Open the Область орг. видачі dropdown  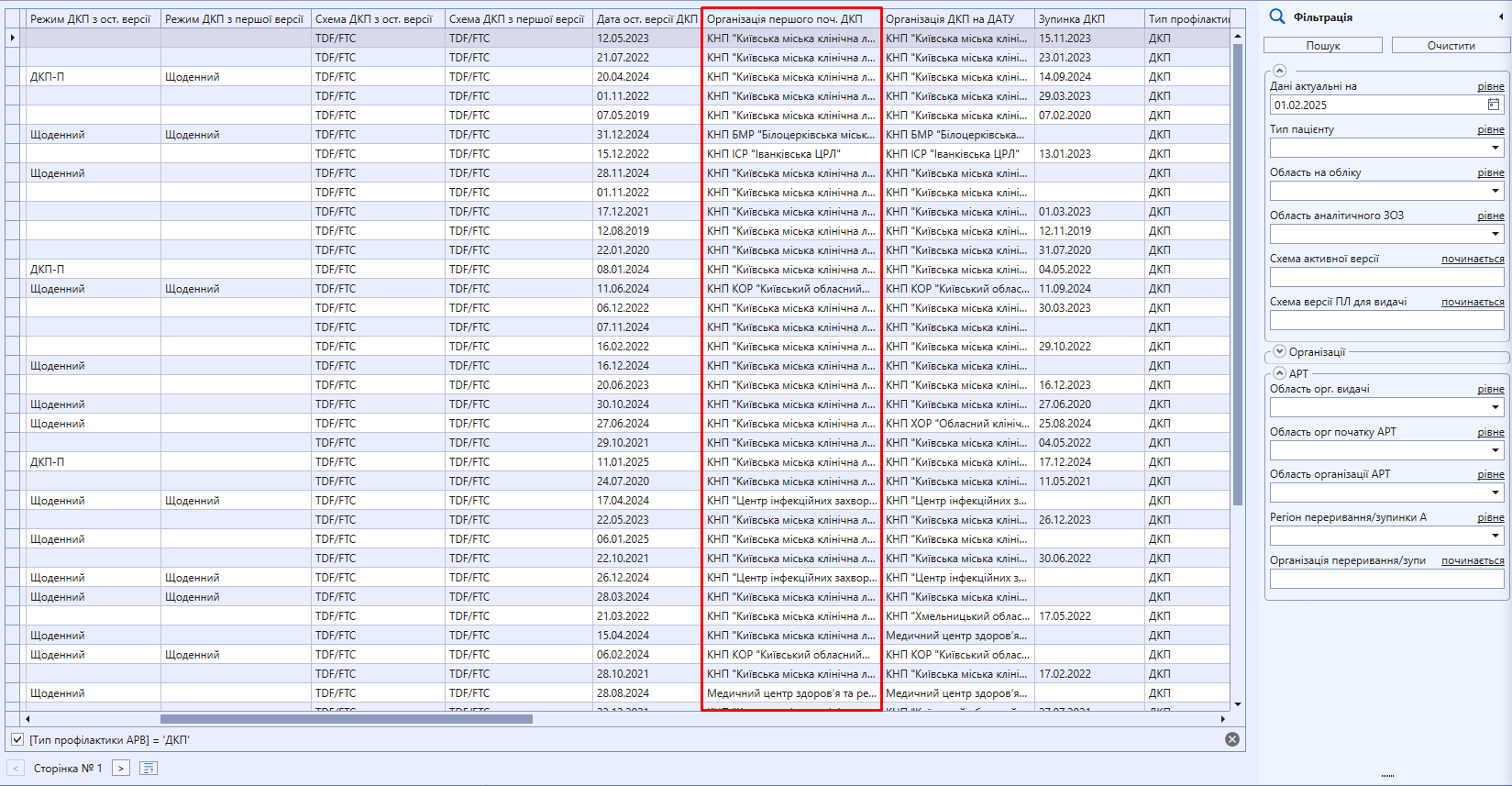1495,407
